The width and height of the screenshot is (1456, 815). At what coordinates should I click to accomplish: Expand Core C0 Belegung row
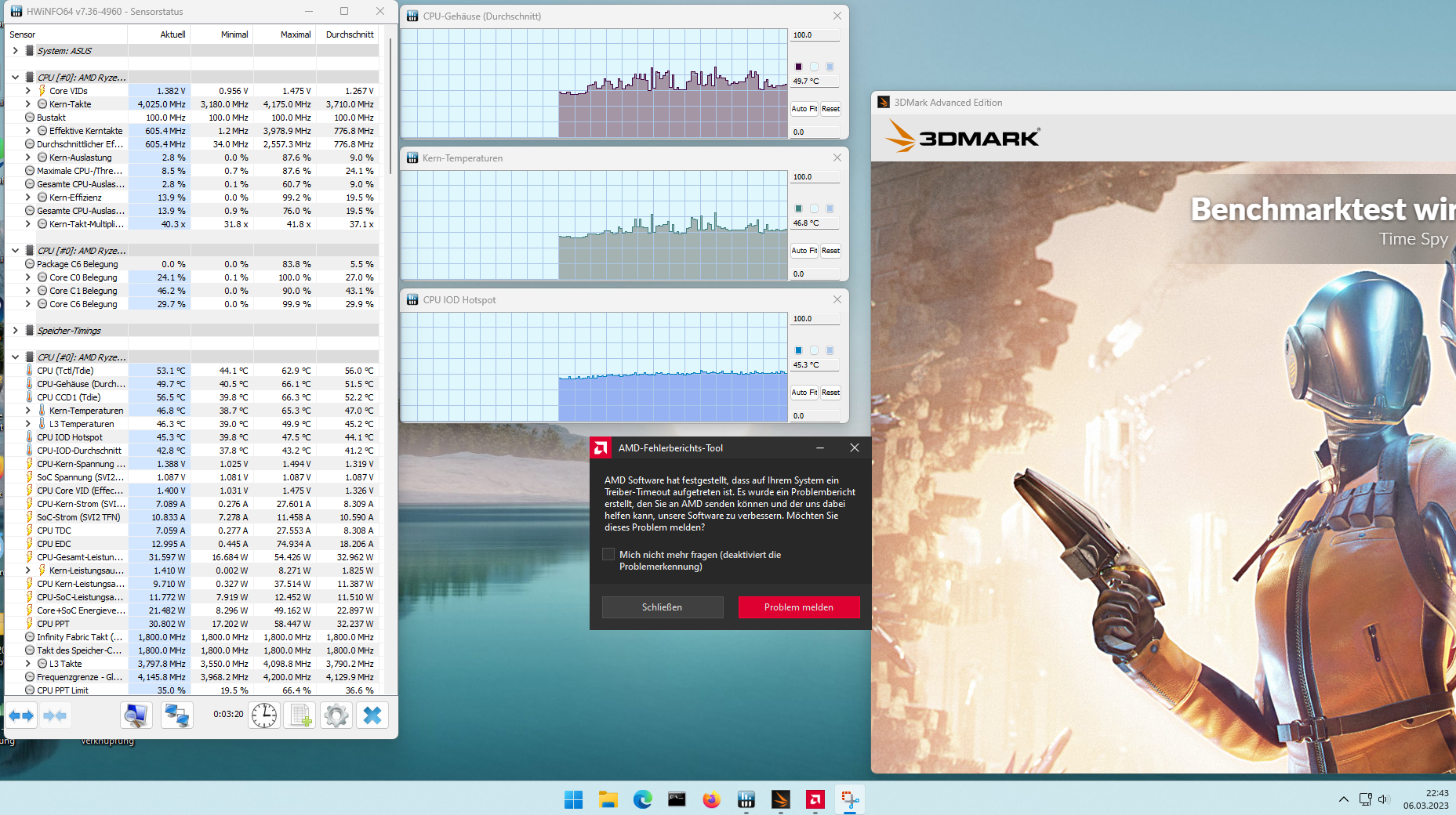[28, 277]
